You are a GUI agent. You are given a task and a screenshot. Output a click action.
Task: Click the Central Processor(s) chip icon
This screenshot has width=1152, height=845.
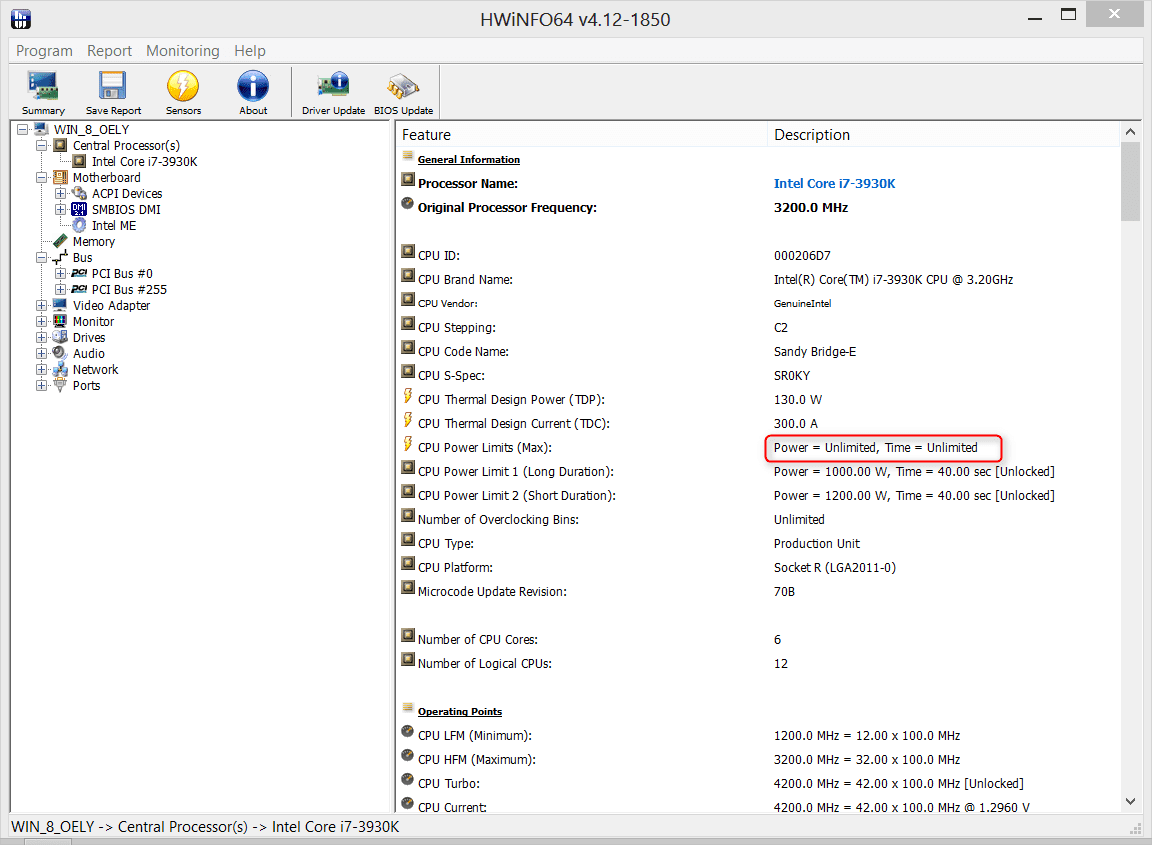point(60,145)
